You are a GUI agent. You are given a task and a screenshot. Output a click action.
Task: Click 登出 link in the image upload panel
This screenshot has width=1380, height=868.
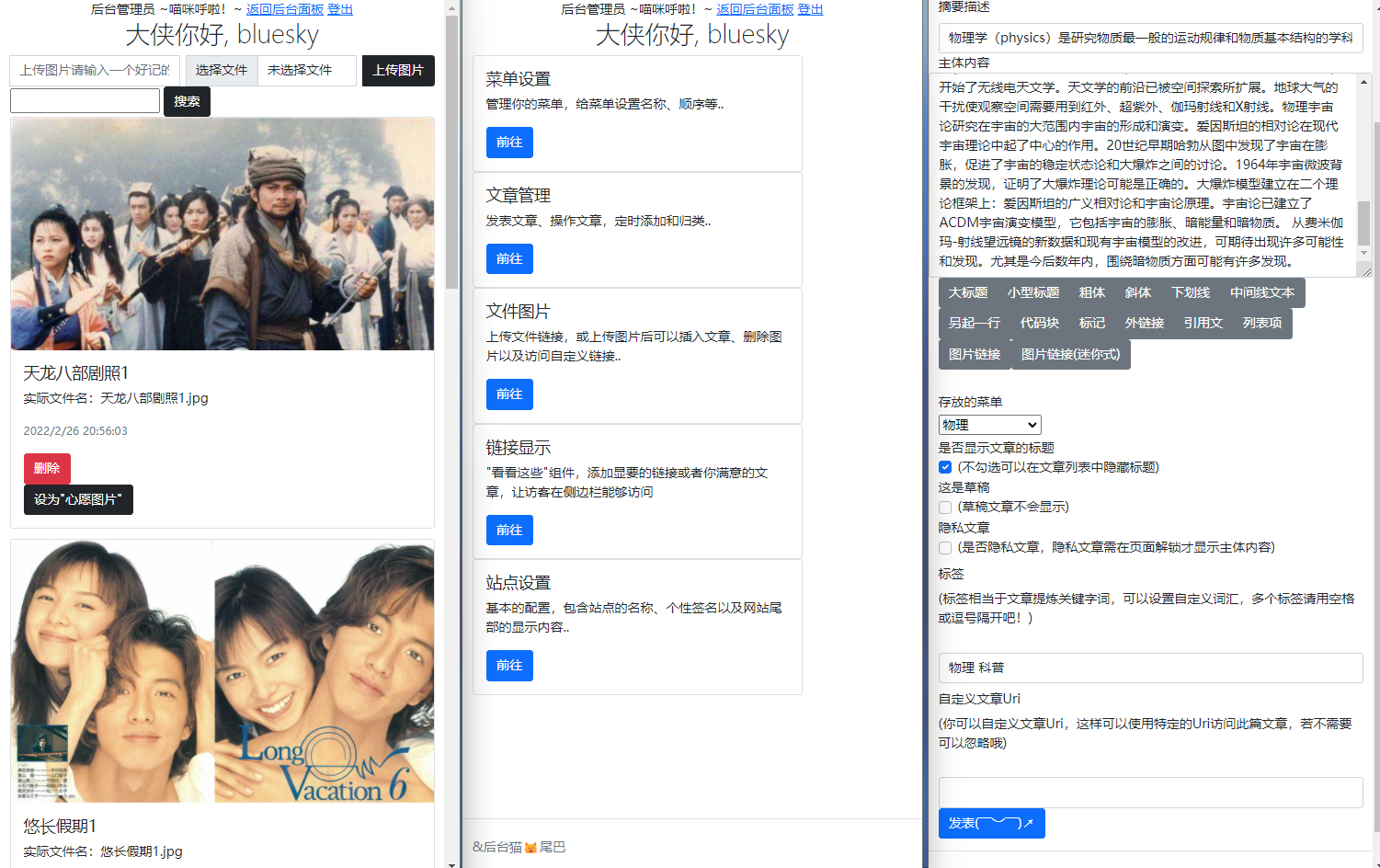click(340, 9)
